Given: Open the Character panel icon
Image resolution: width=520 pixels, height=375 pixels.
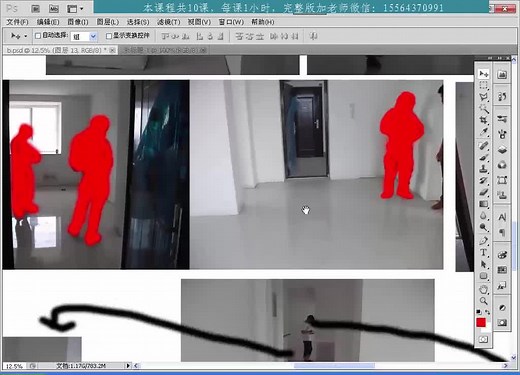Looking at the screenshot, I should (x=502, y=217).
